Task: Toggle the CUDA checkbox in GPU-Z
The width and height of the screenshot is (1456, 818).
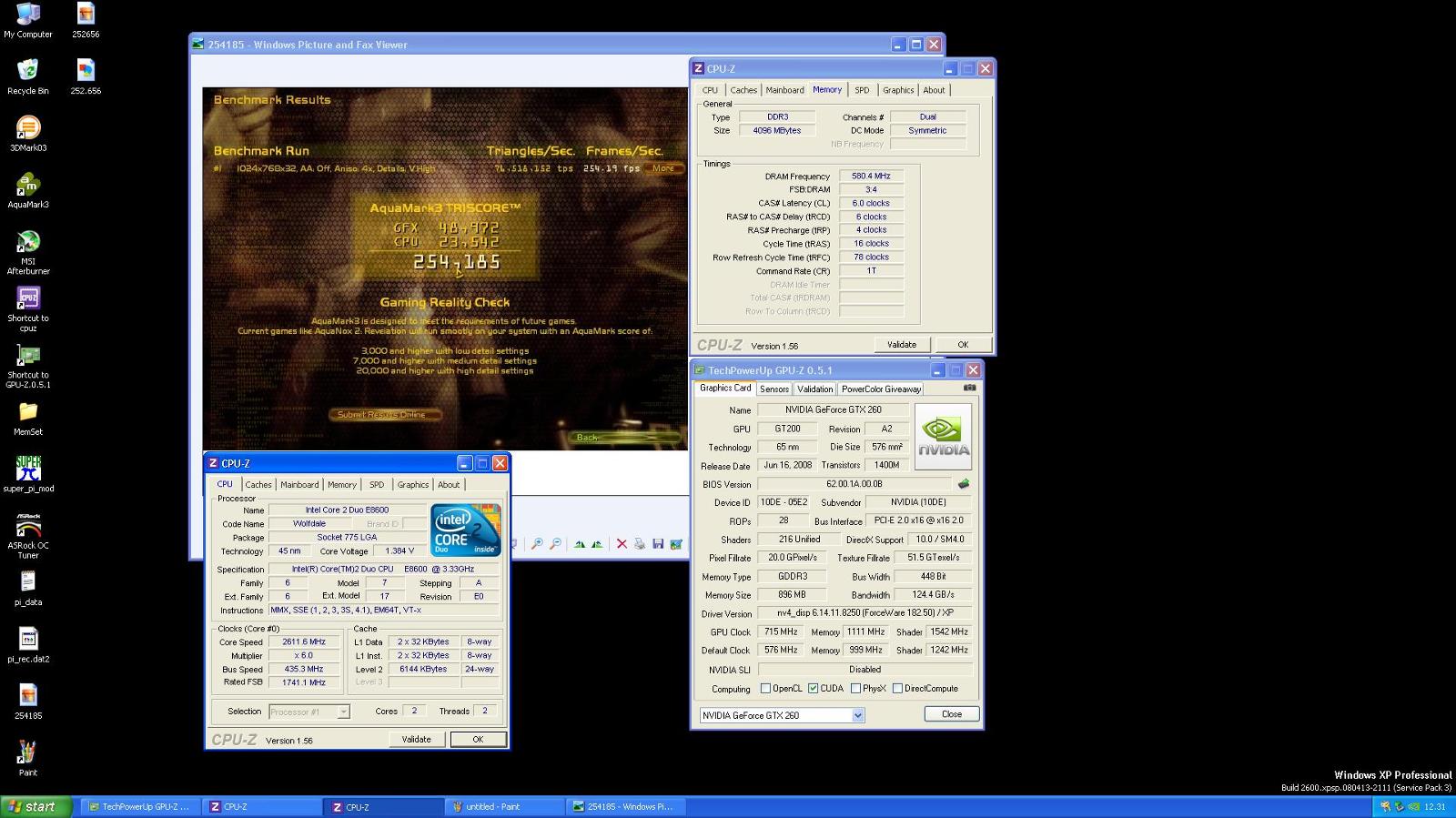Action: point(813,689)
